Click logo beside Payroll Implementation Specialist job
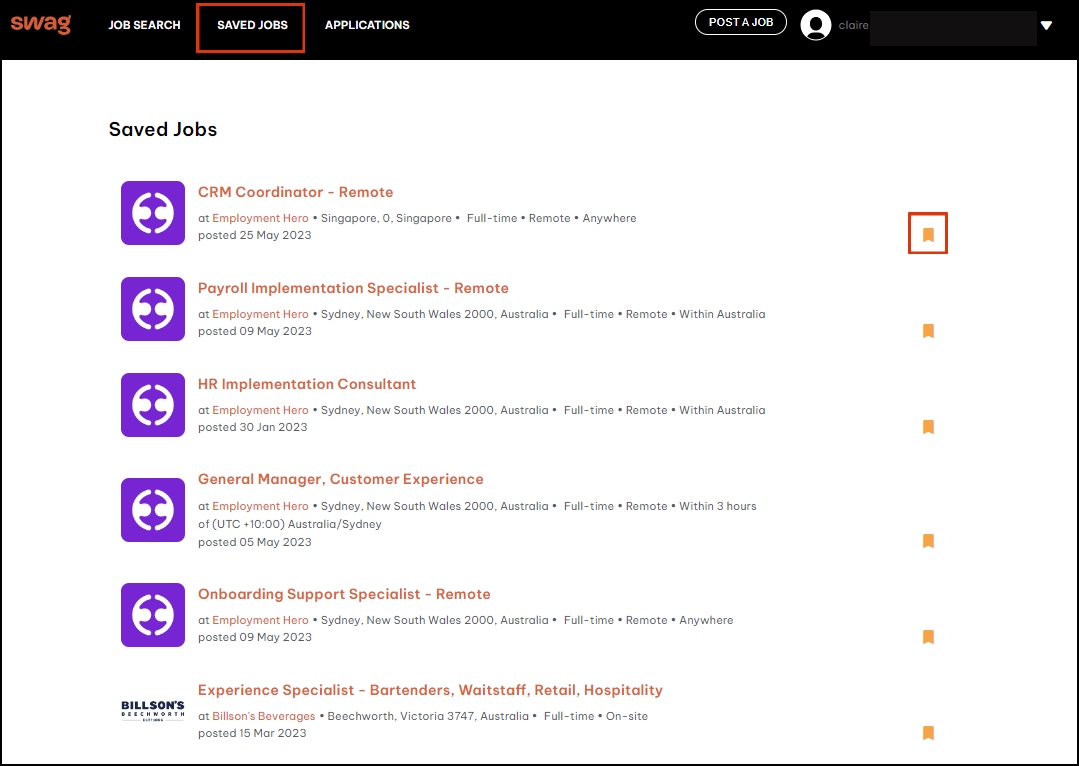 pos(153,309)
